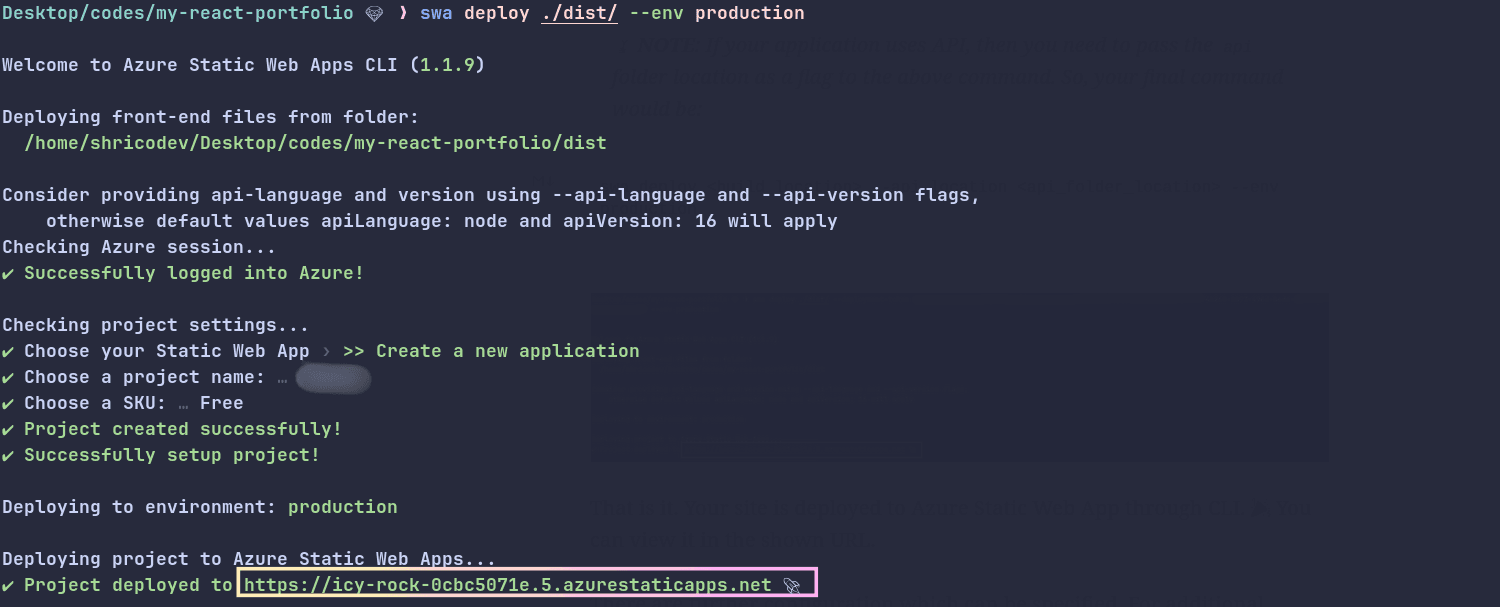Click the gem icon in the shell prompt
This screenshot has width=1500, height=607.
(x=374, y=14)
